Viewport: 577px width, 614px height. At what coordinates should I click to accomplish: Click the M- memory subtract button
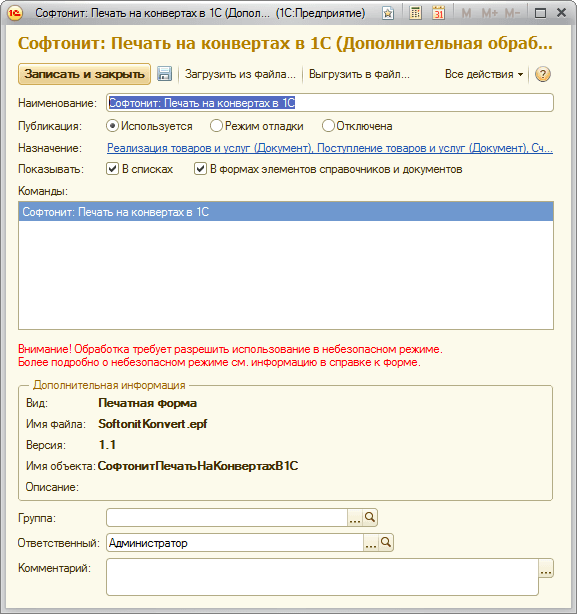512,13
